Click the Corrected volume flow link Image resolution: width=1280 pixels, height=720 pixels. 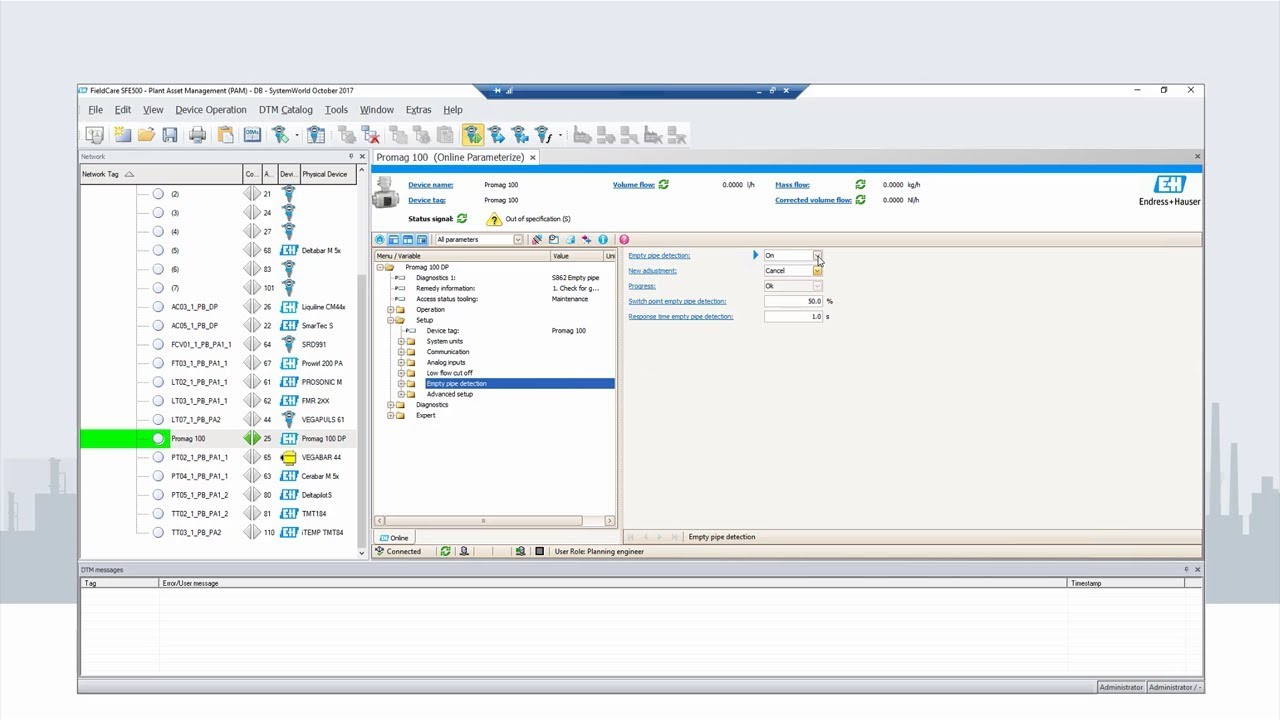pyautogui.click(x=813, y=200)
